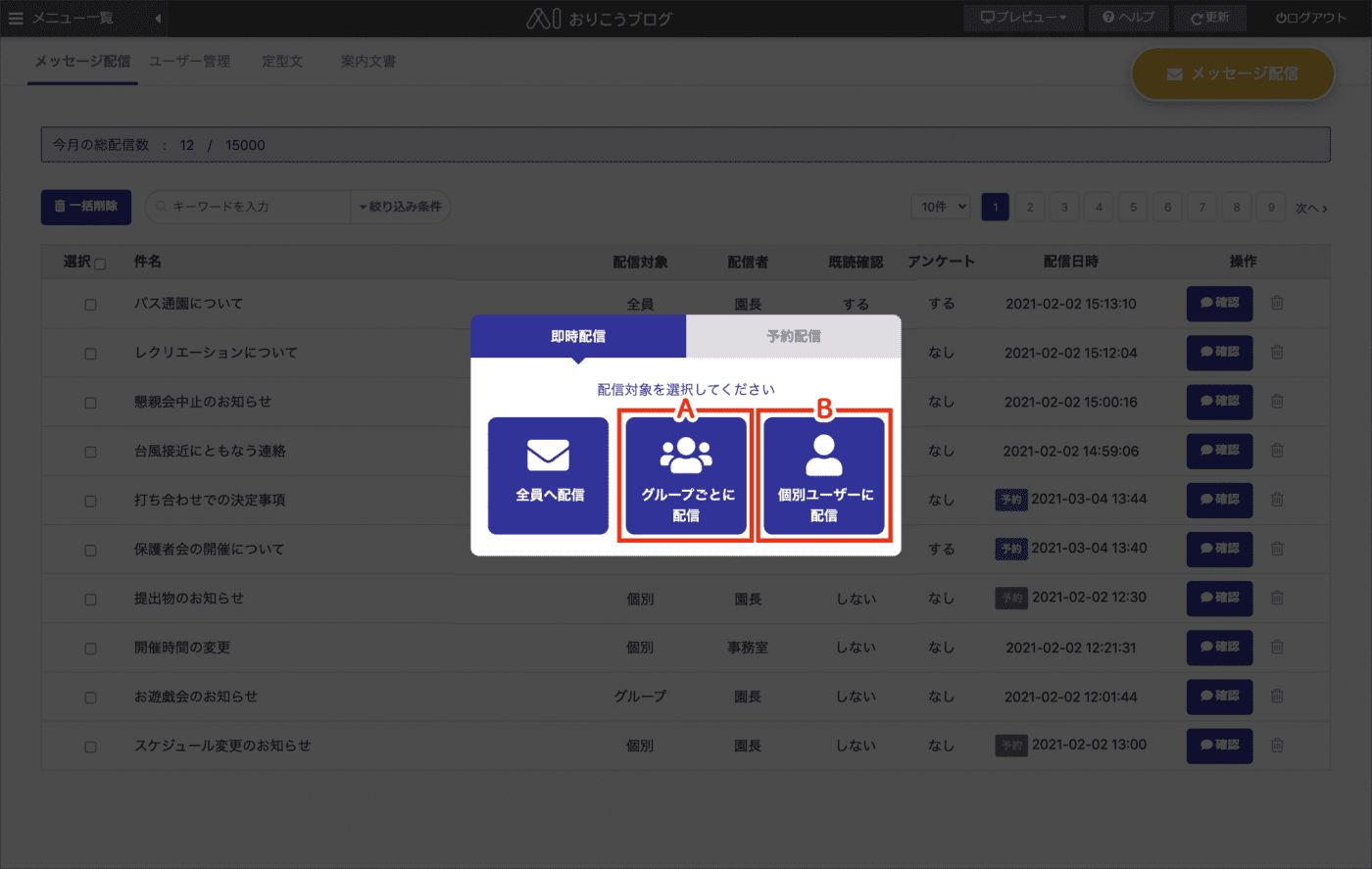Go to page 2 in pagination

click(1030, 207)
